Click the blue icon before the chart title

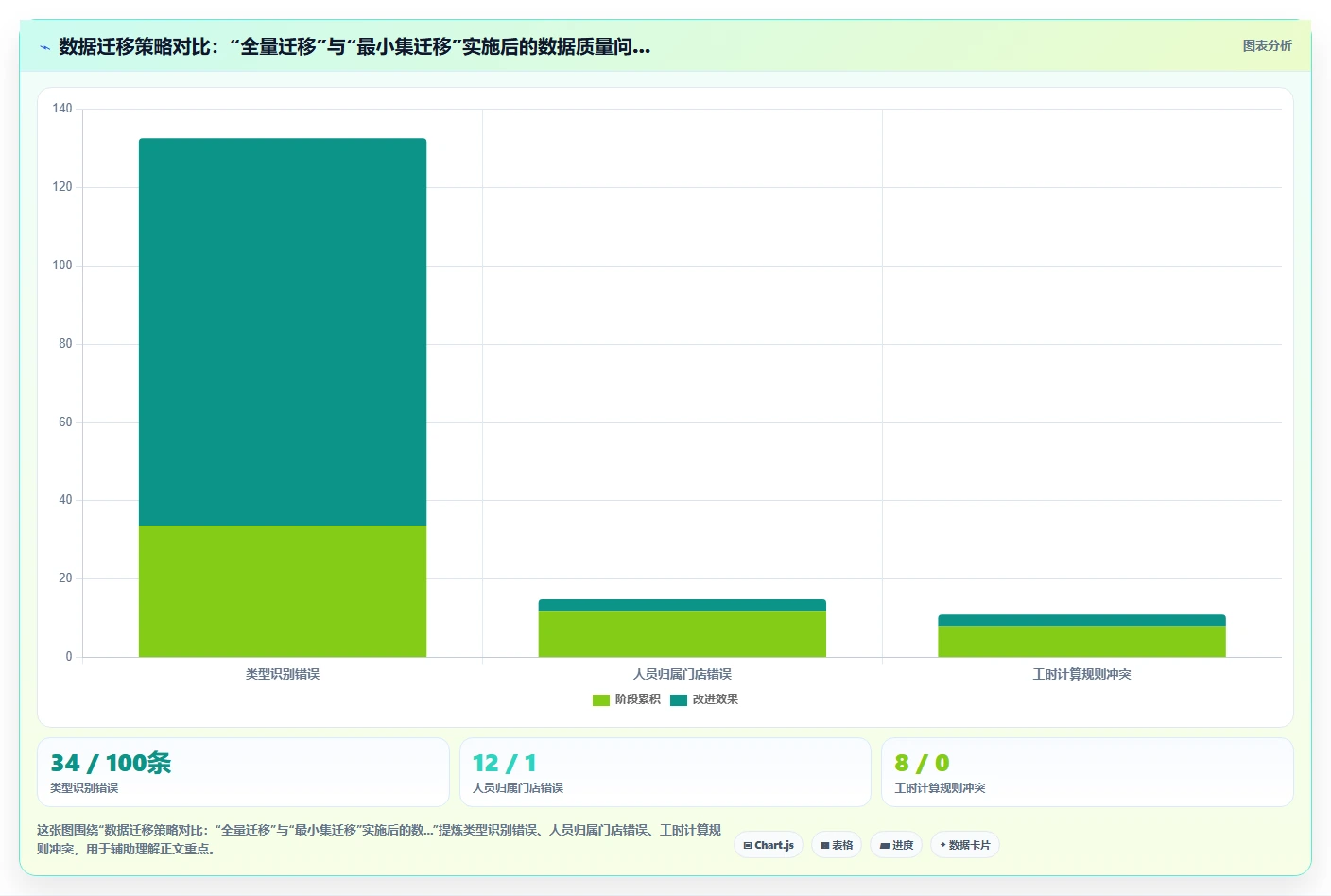click(44, 47)
